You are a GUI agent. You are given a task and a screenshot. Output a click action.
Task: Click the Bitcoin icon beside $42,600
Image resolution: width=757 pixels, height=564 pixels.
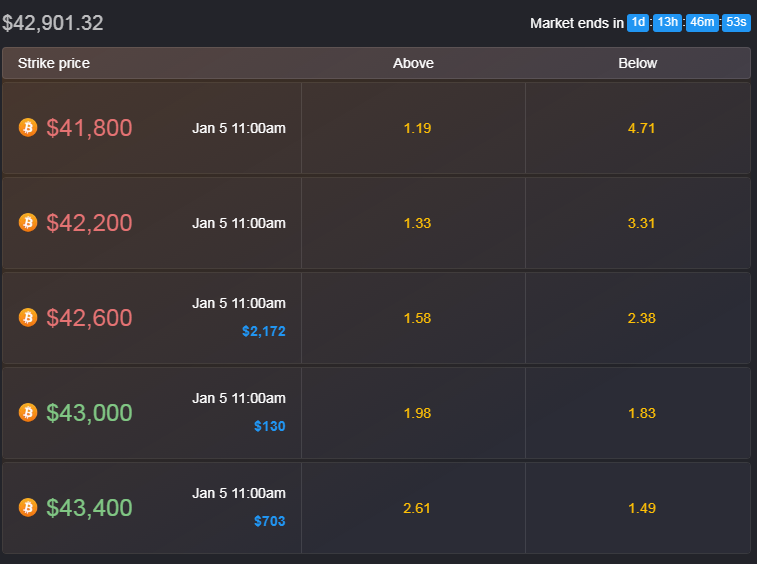click(x=28, y=317)
